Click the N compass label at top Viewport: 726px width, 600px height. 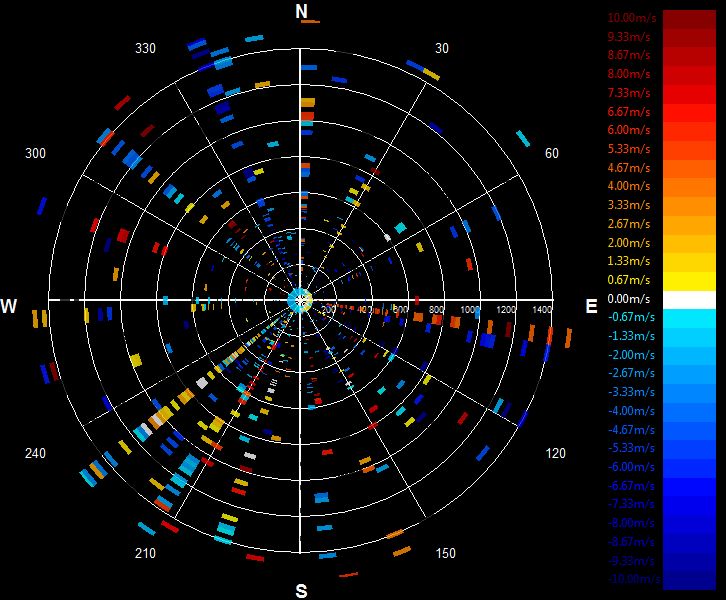pos(301,11)
